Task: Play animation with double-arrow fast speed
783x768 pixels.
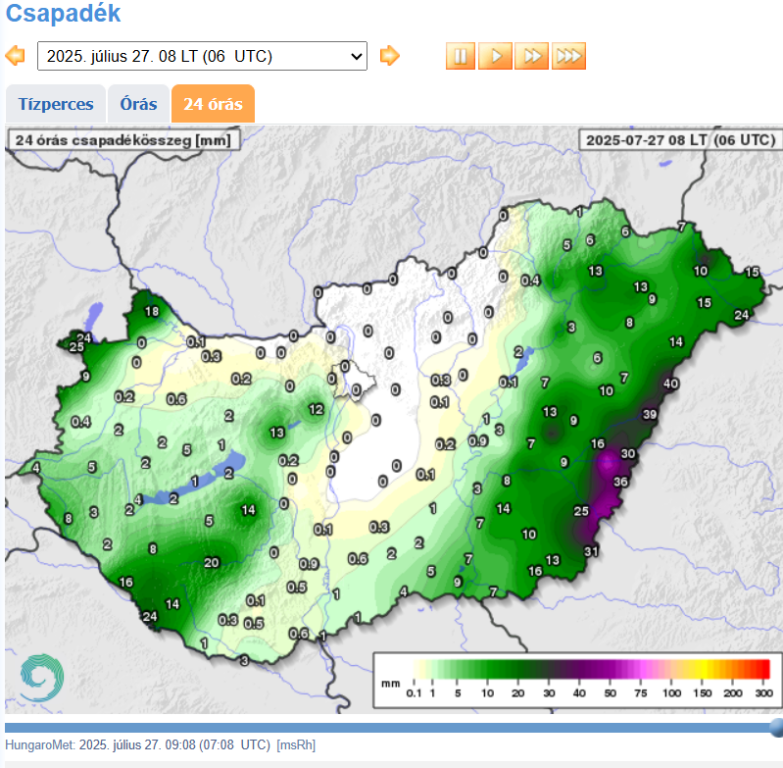Action: coord(532,56)
